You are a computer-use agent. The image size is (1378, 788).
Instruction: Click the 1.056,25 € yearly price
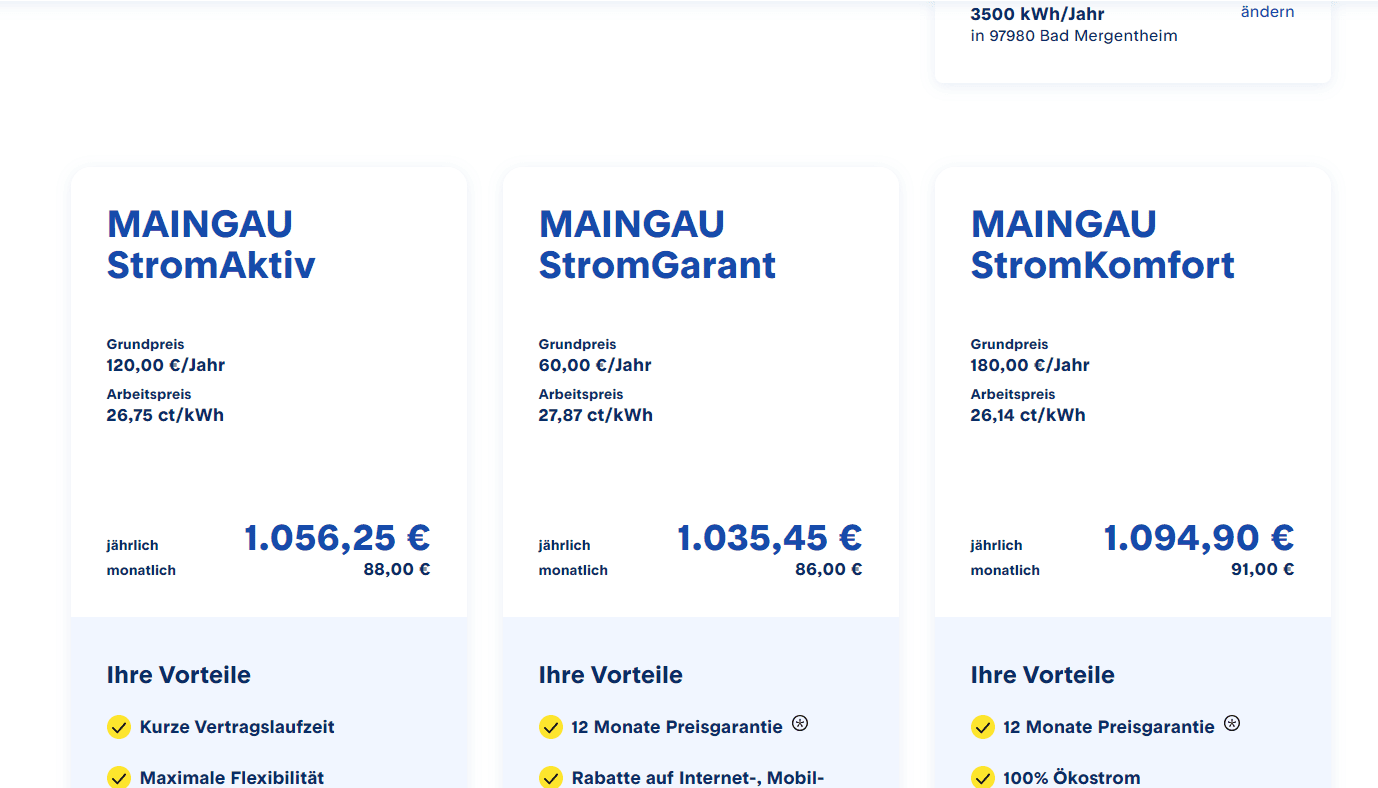(337, 538)
